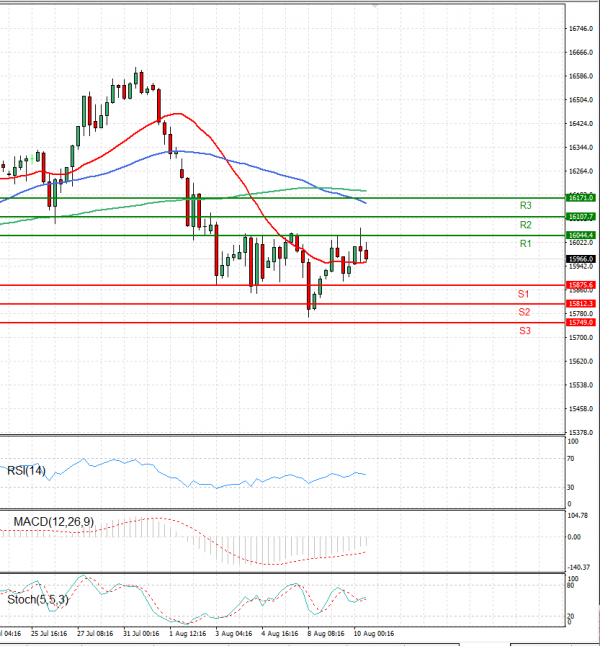Click the 15812.3 red price tag
The image size is (600, 646).
581,304
